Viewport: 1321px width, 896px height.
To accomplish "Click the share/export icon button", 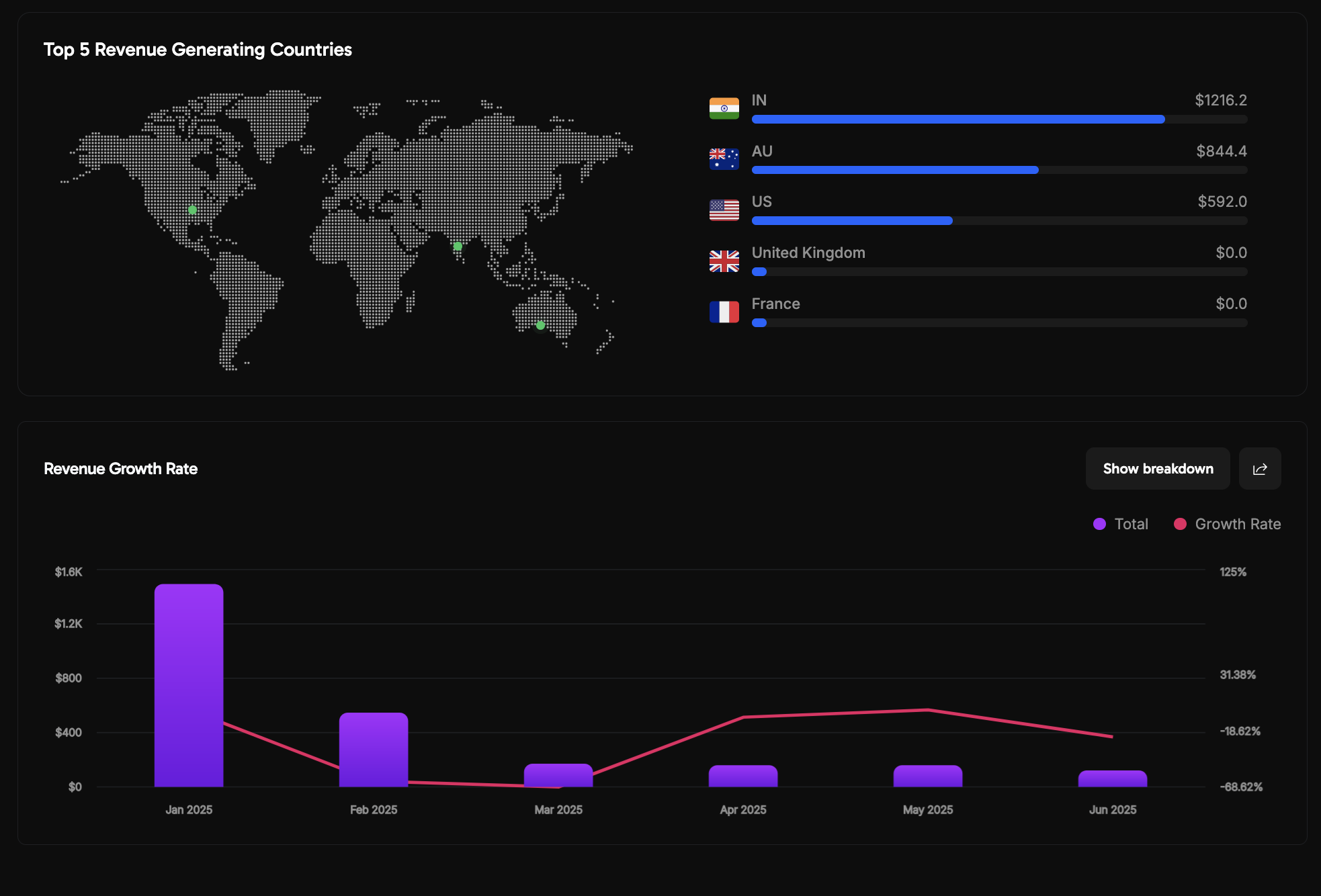I will click(x=1259, y=469).
